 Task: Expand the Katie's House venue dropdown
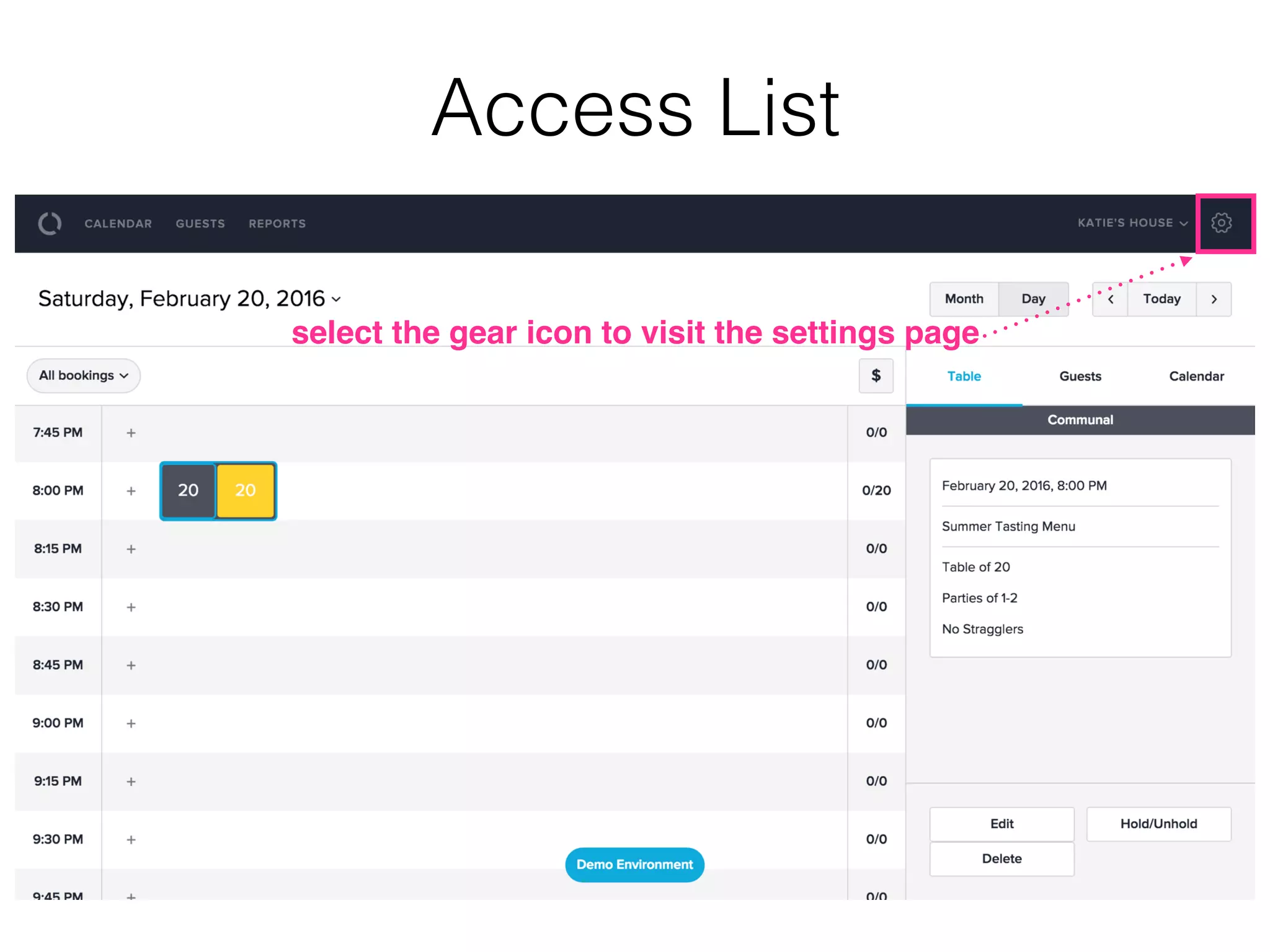pos(1132,223)
